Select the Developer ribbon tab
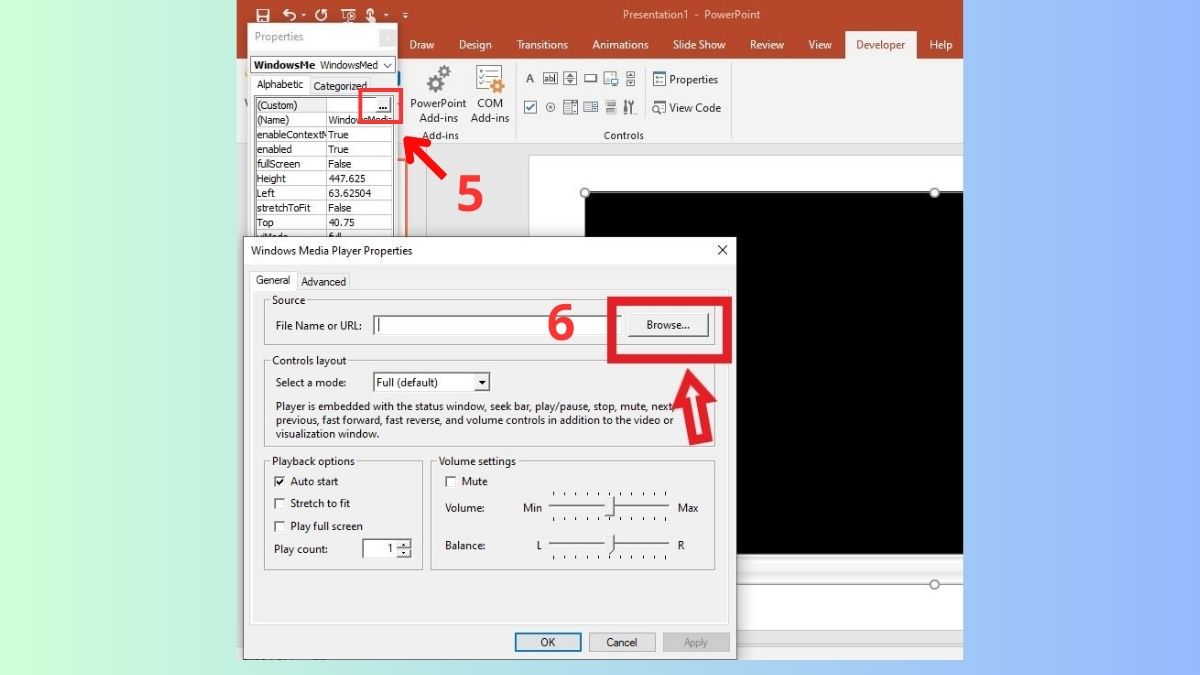Viewport: 1200px width, 675px height. 880,45
